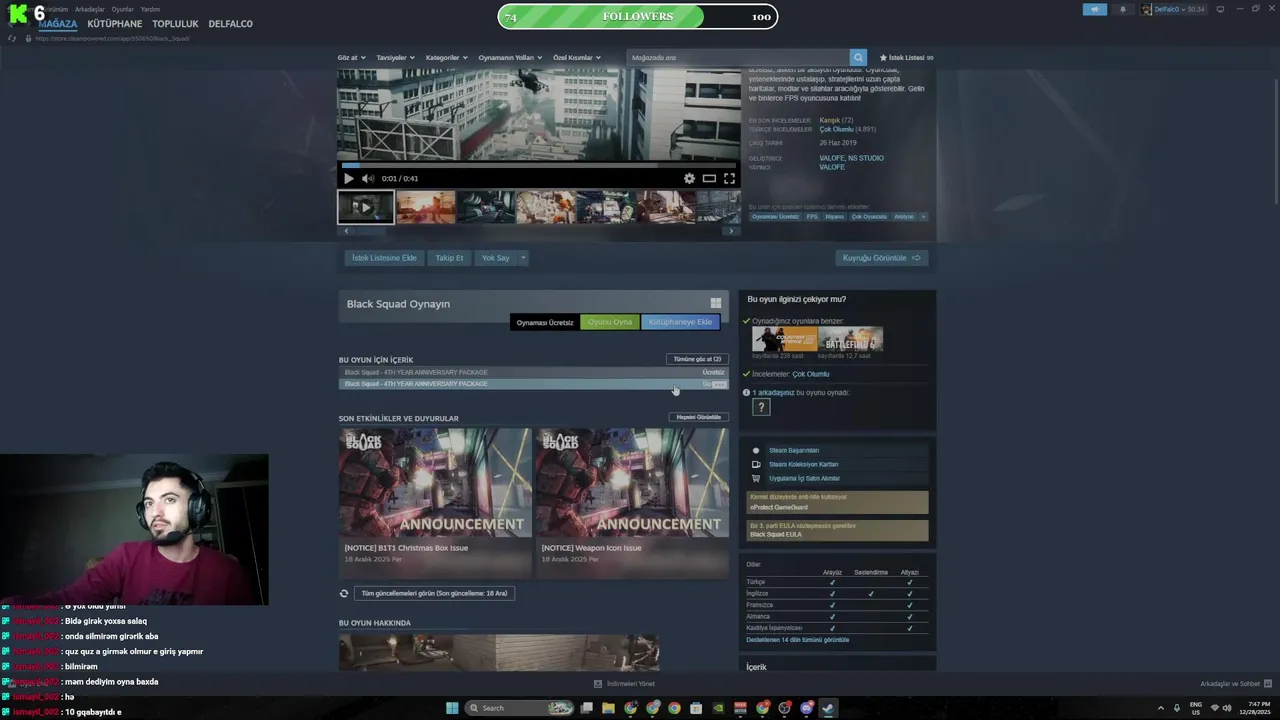Screen dimensions: 1280x720
Task: Click the Steam taskbar icon
Action: coord(828,708)
